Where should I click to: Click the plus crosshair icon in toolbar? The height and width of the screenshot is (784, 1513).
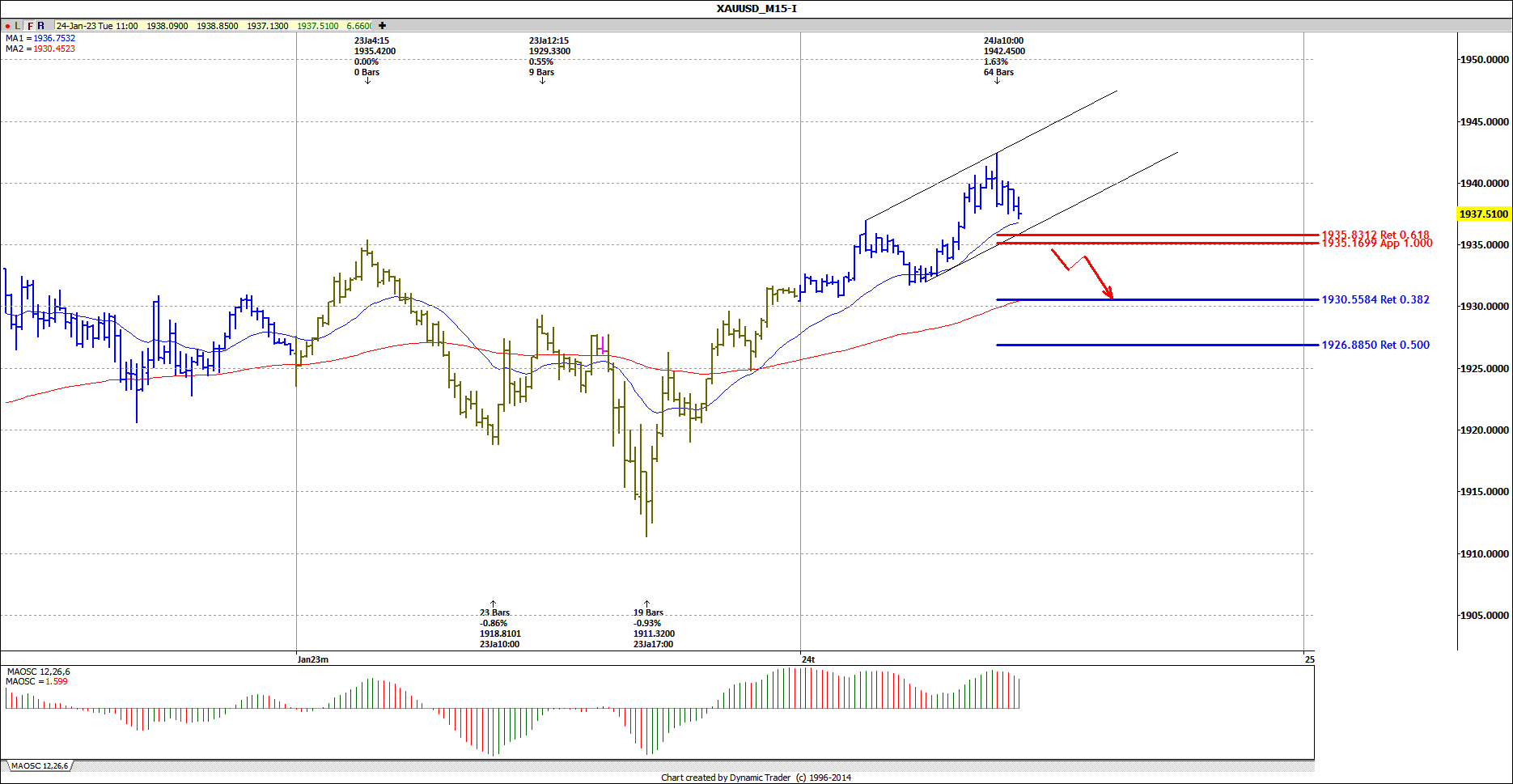(383, 26)
